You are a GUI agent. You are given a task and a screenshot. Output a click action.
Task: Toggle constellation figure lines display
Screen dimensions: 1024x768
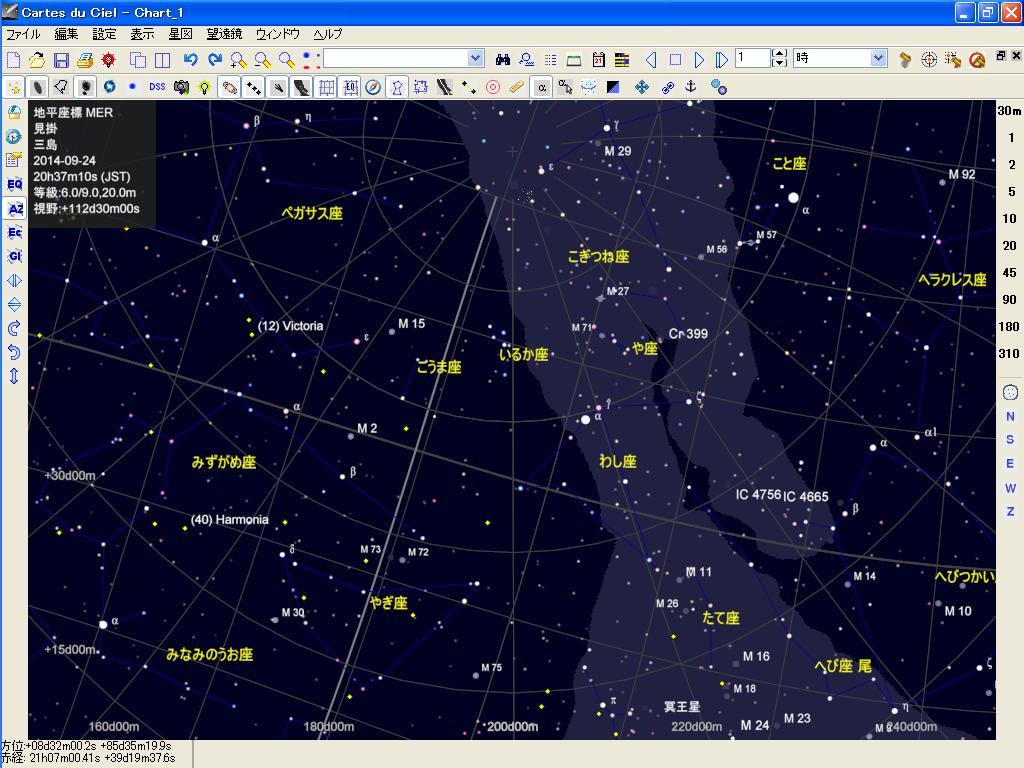[397, 87]
